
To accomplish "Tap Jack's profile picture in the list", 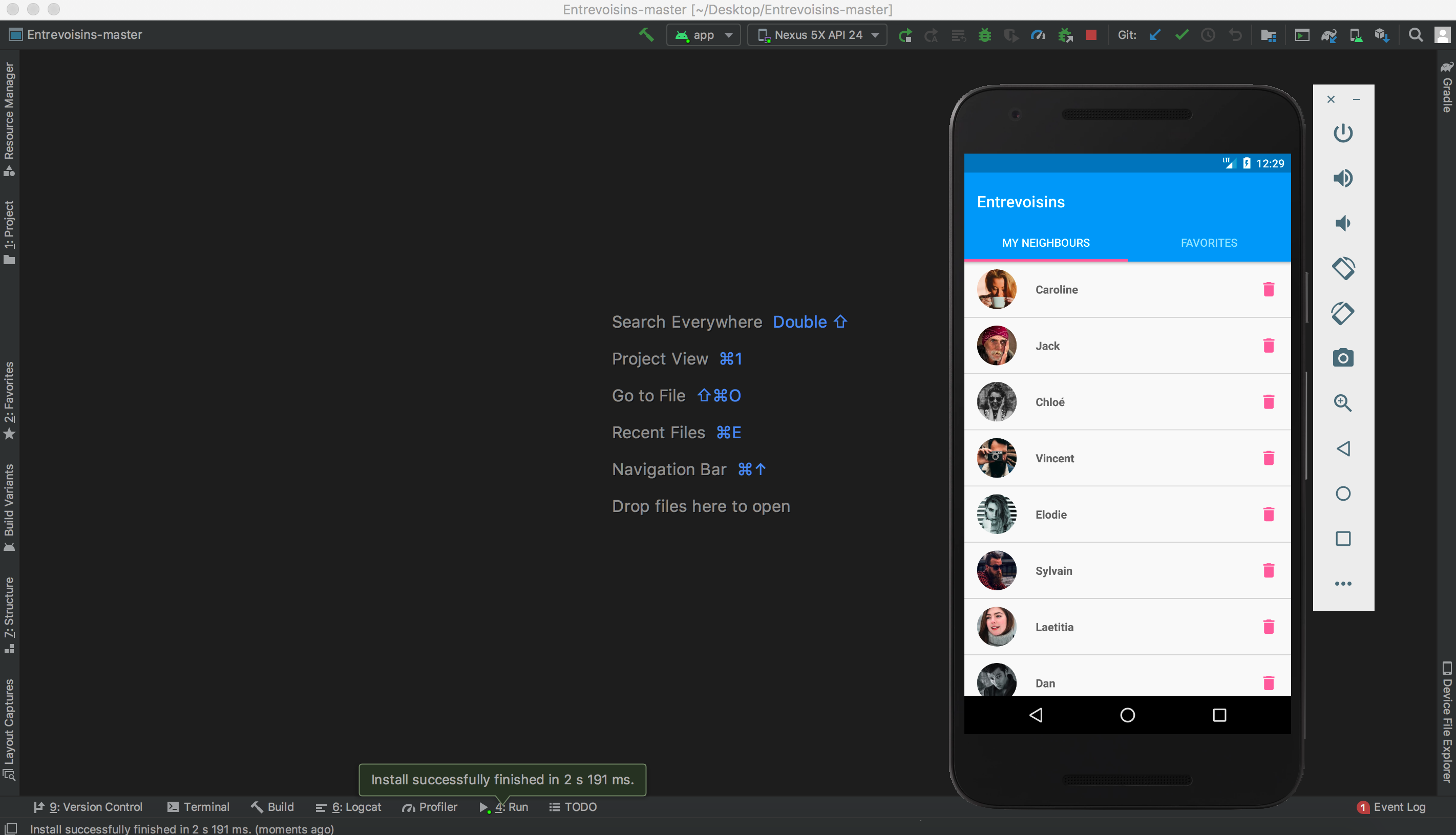I will (x=996, y=346).
